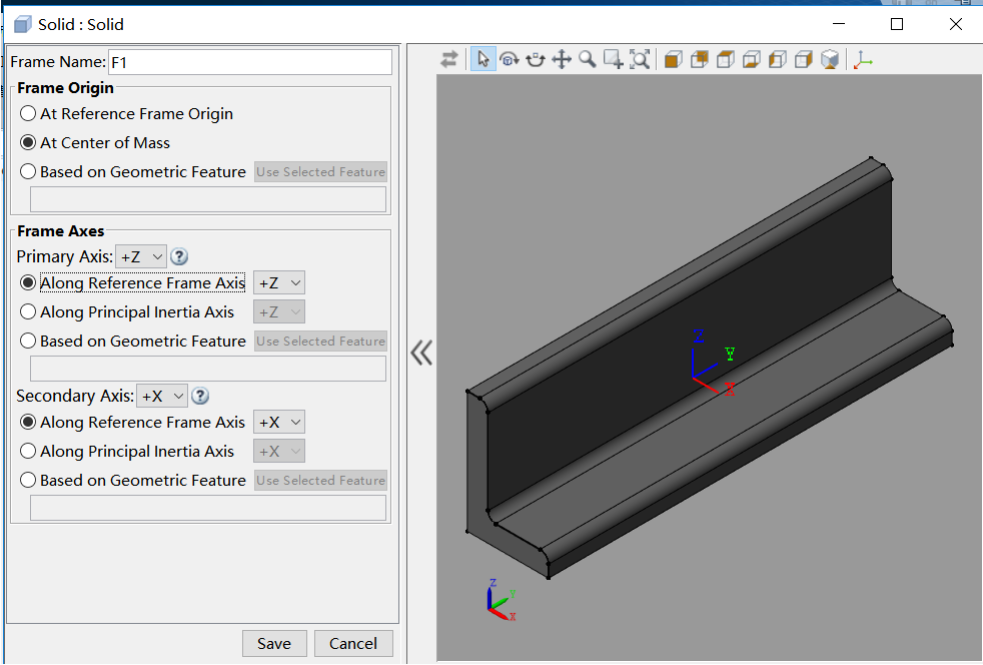
Task: Switch to top view cube icon
Action: pos(725,60)
